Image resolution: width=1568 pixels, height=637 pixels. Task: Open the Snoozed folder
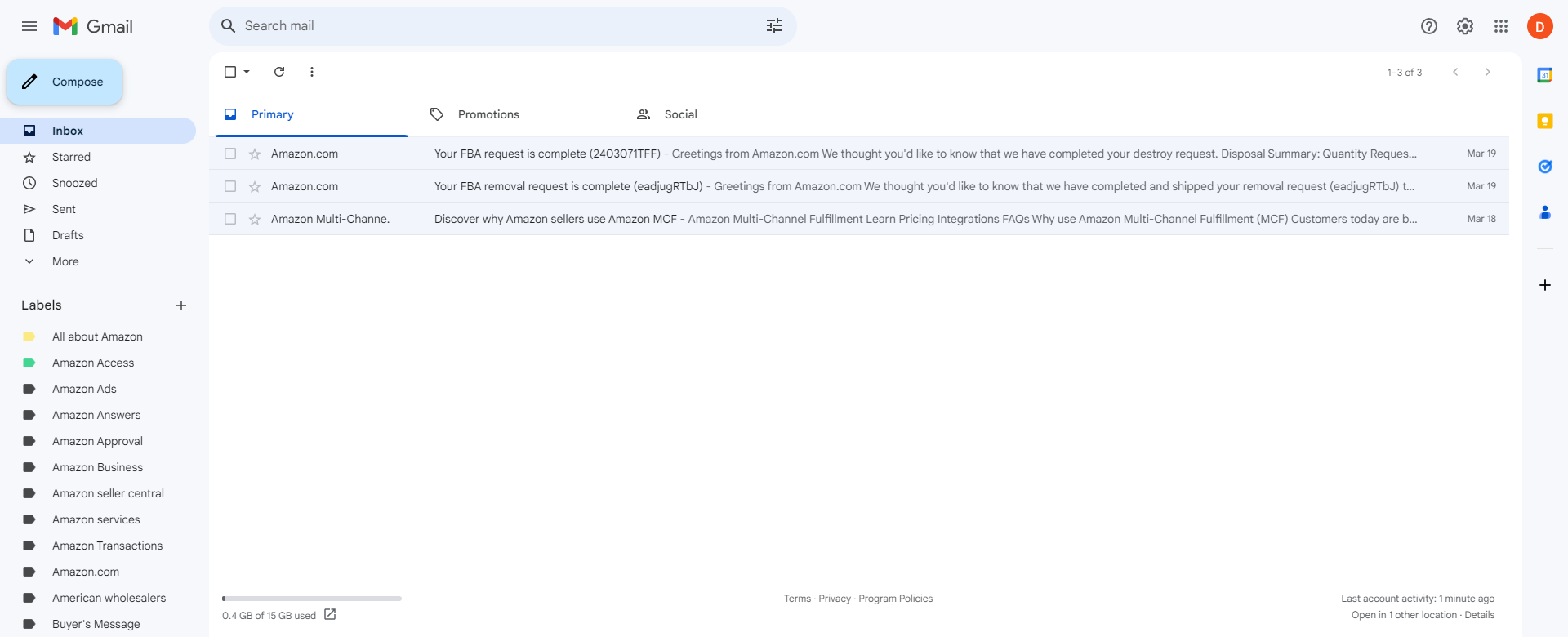tap(98, 183)
